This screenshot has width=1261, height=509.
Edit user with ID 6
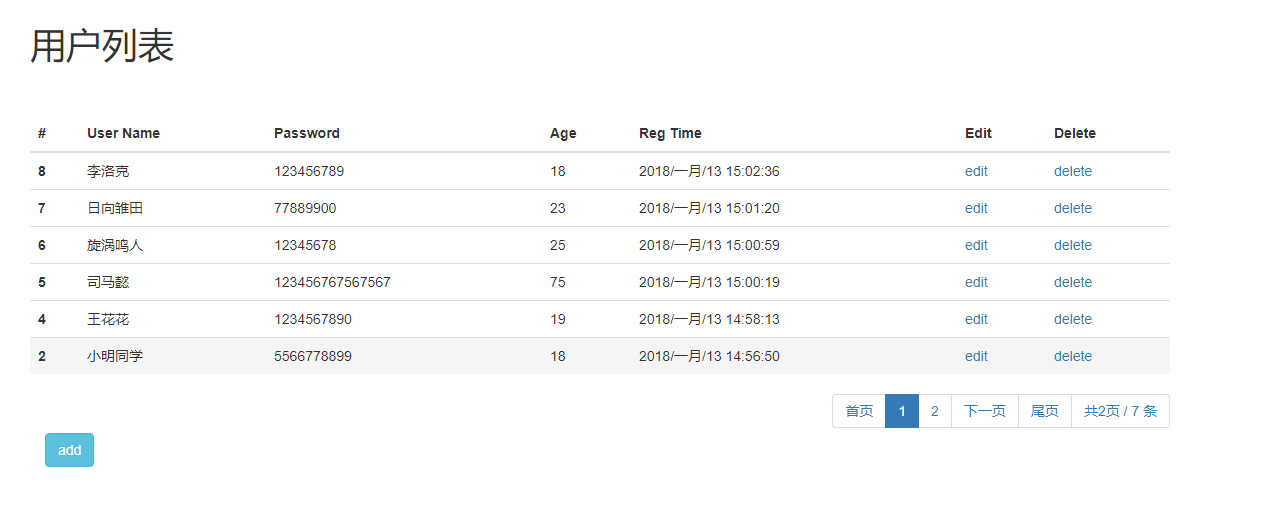[x=976, y=245]
